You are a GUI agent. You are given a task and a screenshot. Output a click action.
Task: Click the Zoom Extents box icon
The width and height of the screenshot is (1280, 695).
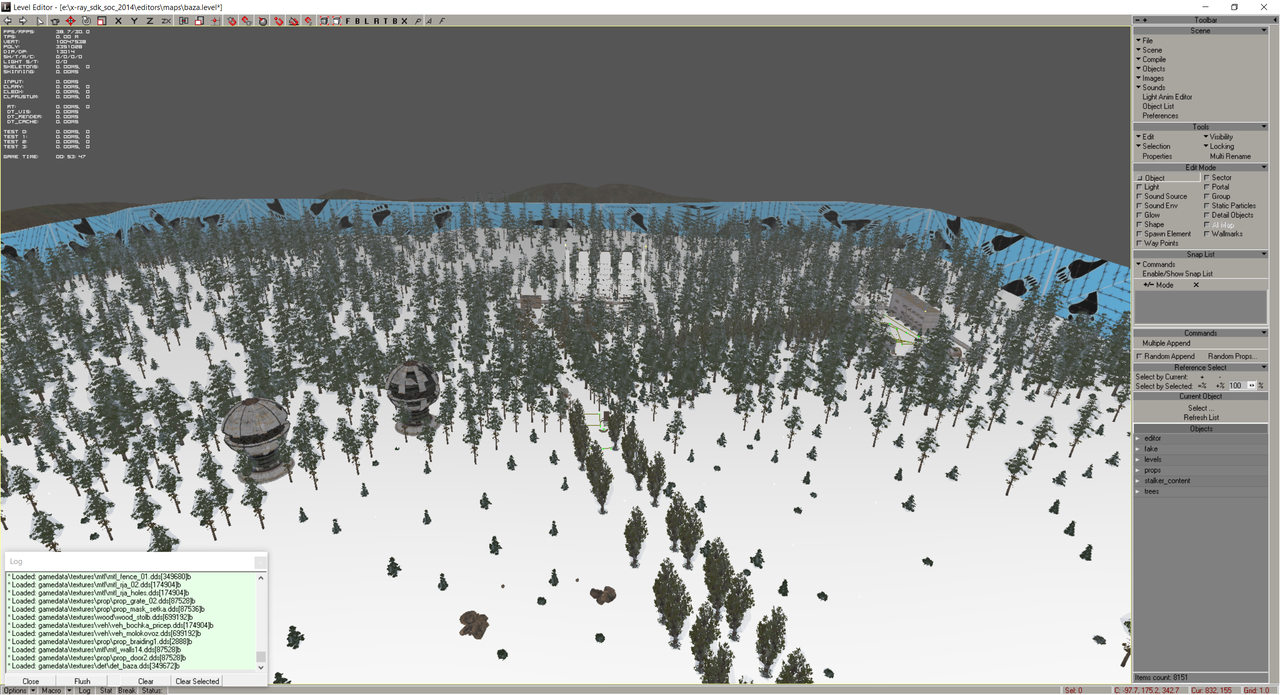(324, 21)
